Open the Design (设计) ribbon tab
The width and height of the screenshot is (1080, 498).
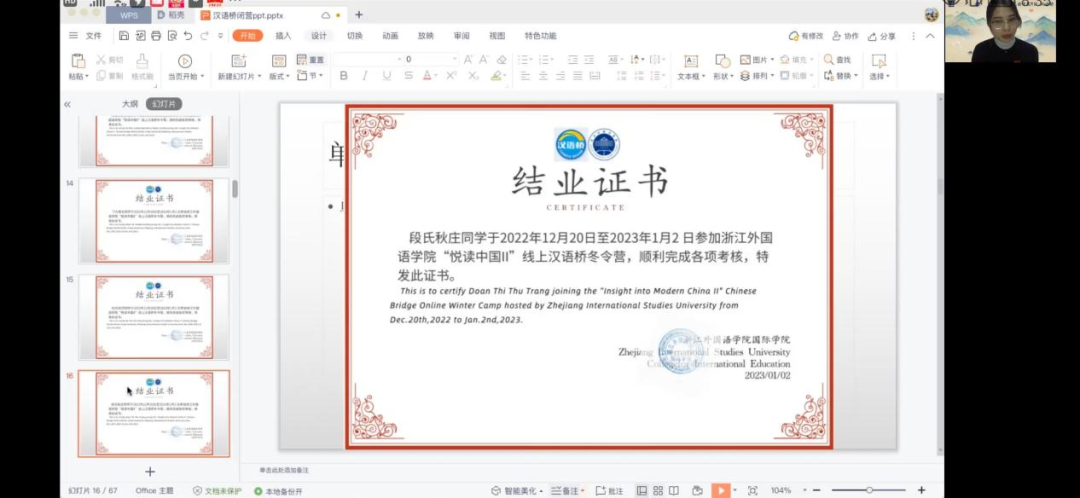coord(319,36)
